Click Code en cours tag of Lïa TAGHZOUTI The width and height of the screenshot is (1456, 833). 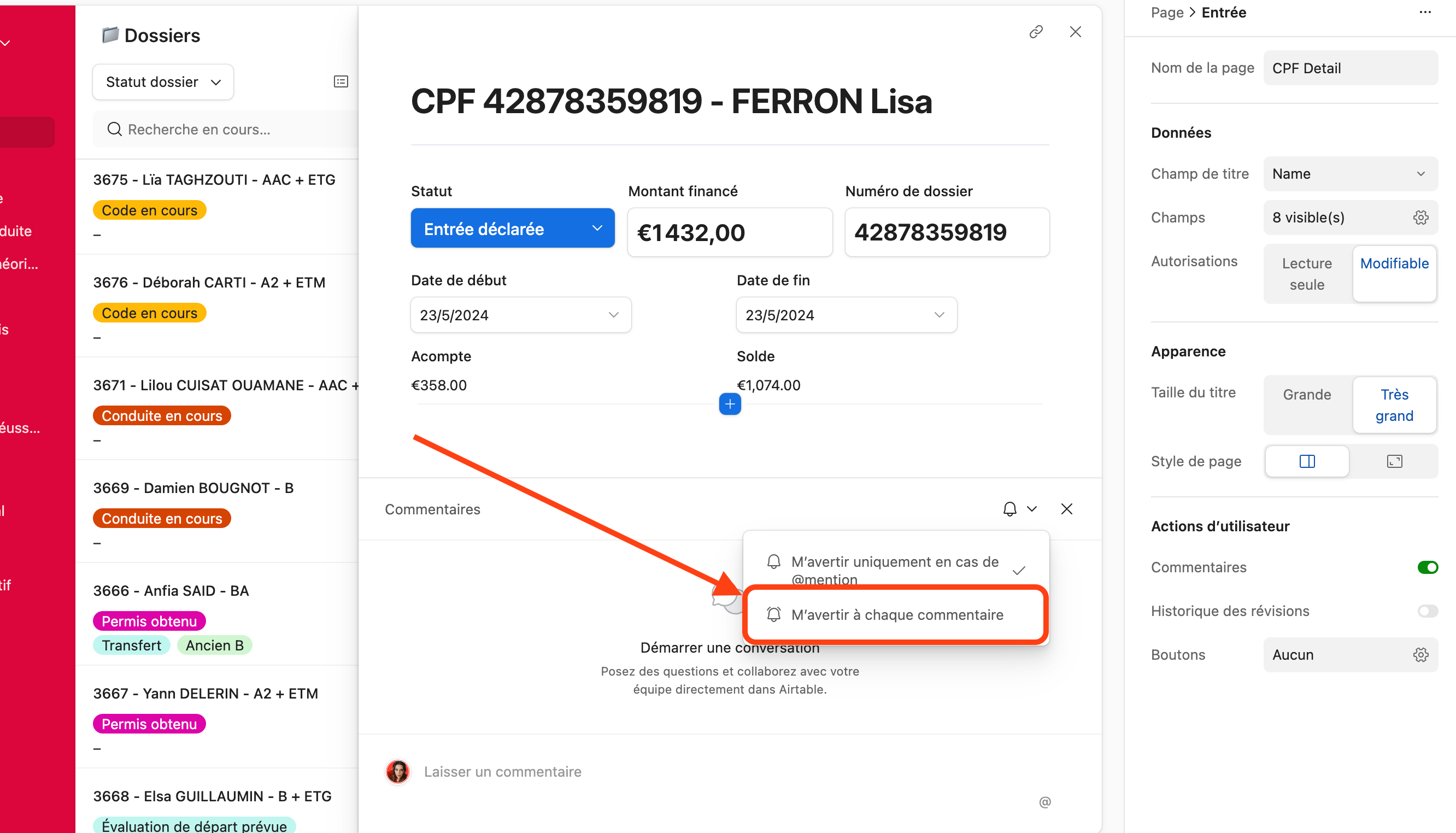(149, 210)
